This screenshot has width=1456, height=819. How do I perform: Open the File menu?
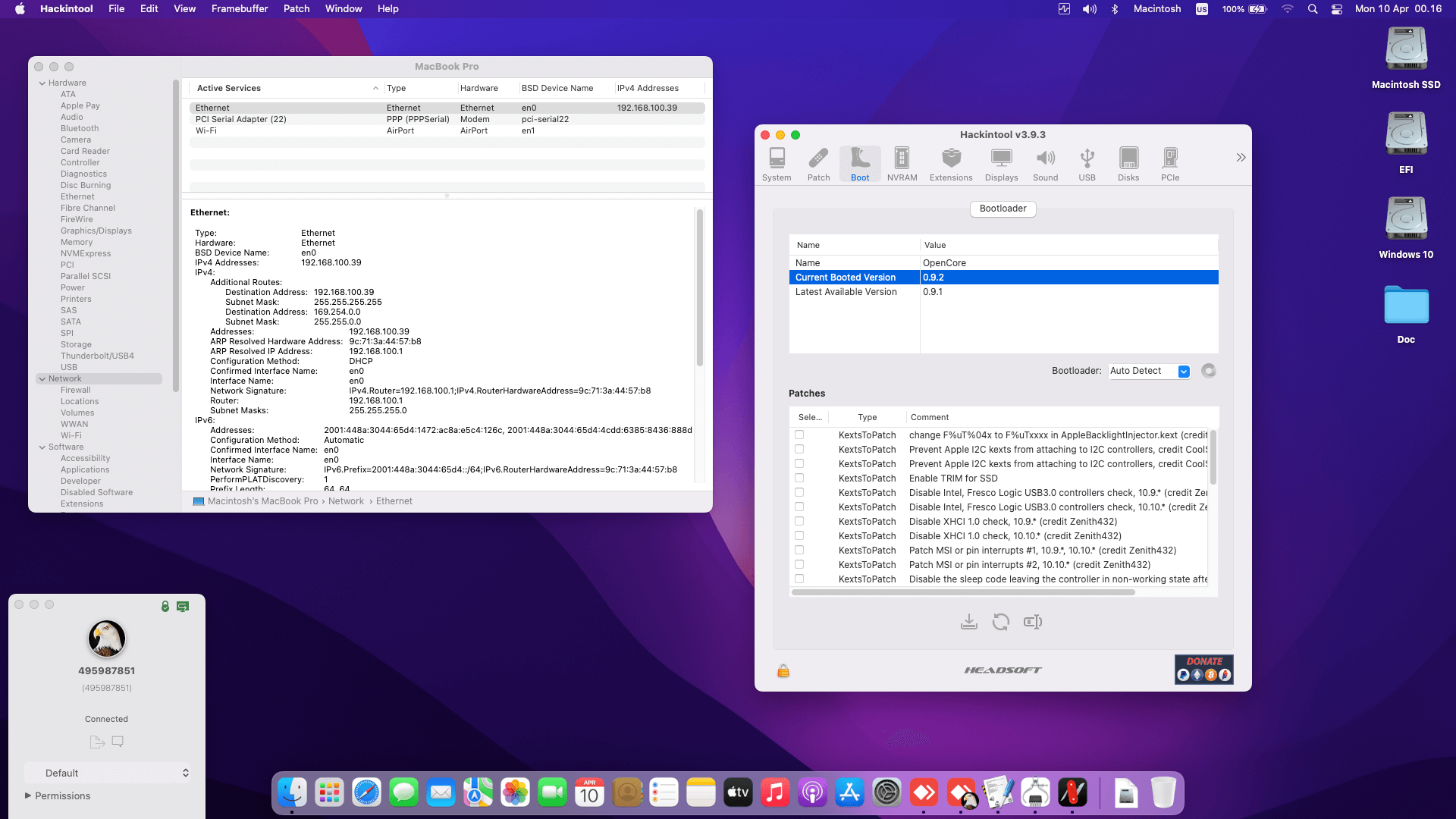(x=117, y=9)
